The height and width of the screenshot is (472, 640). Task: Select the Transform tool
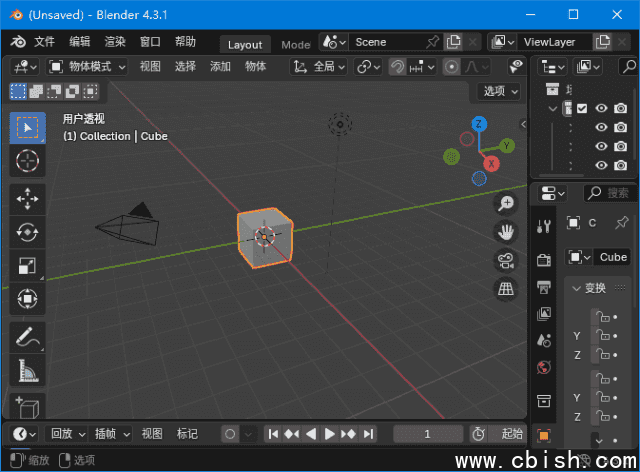(27, 299)
